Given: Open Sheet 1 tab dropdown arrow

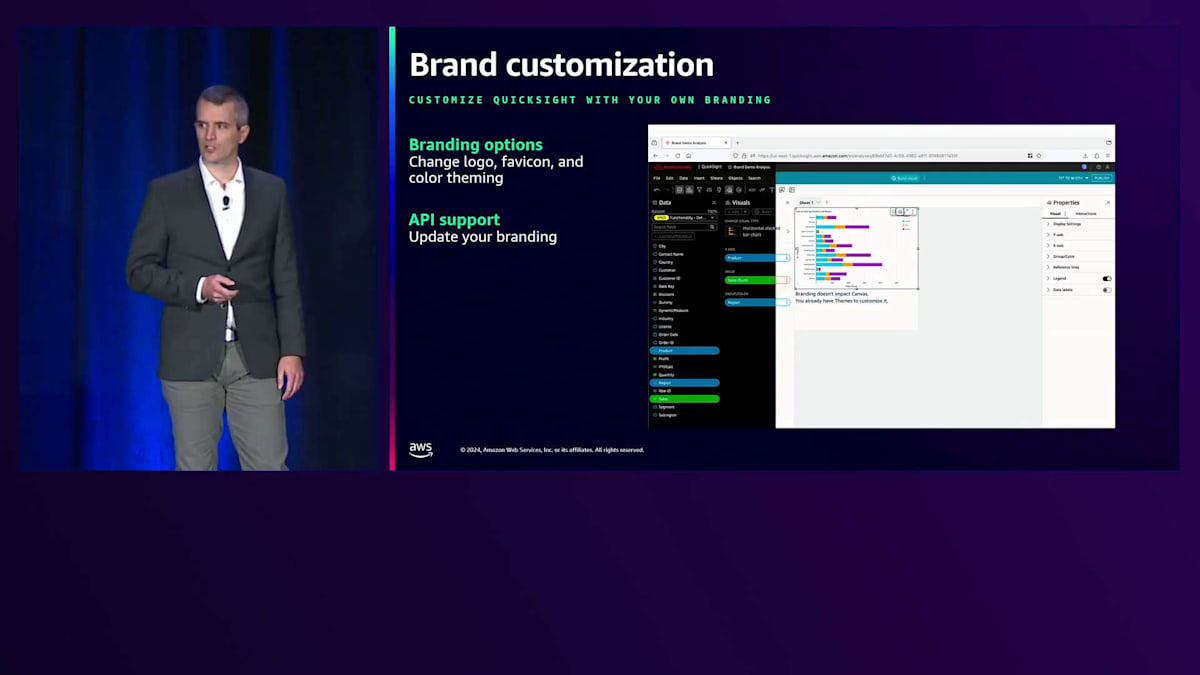Looking at the screenshot, I should (x=818, y=202).
